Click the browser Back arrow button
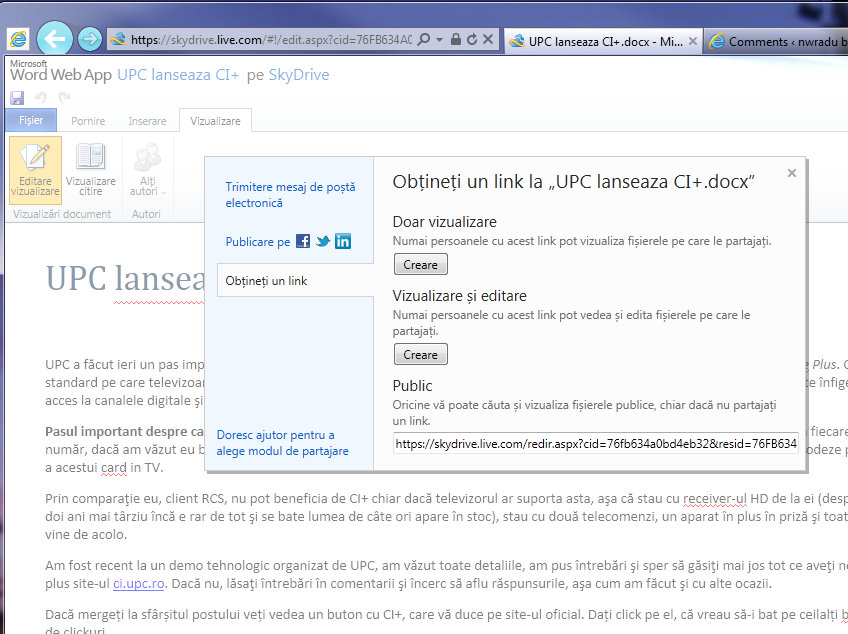 click(x=54, y=38)
